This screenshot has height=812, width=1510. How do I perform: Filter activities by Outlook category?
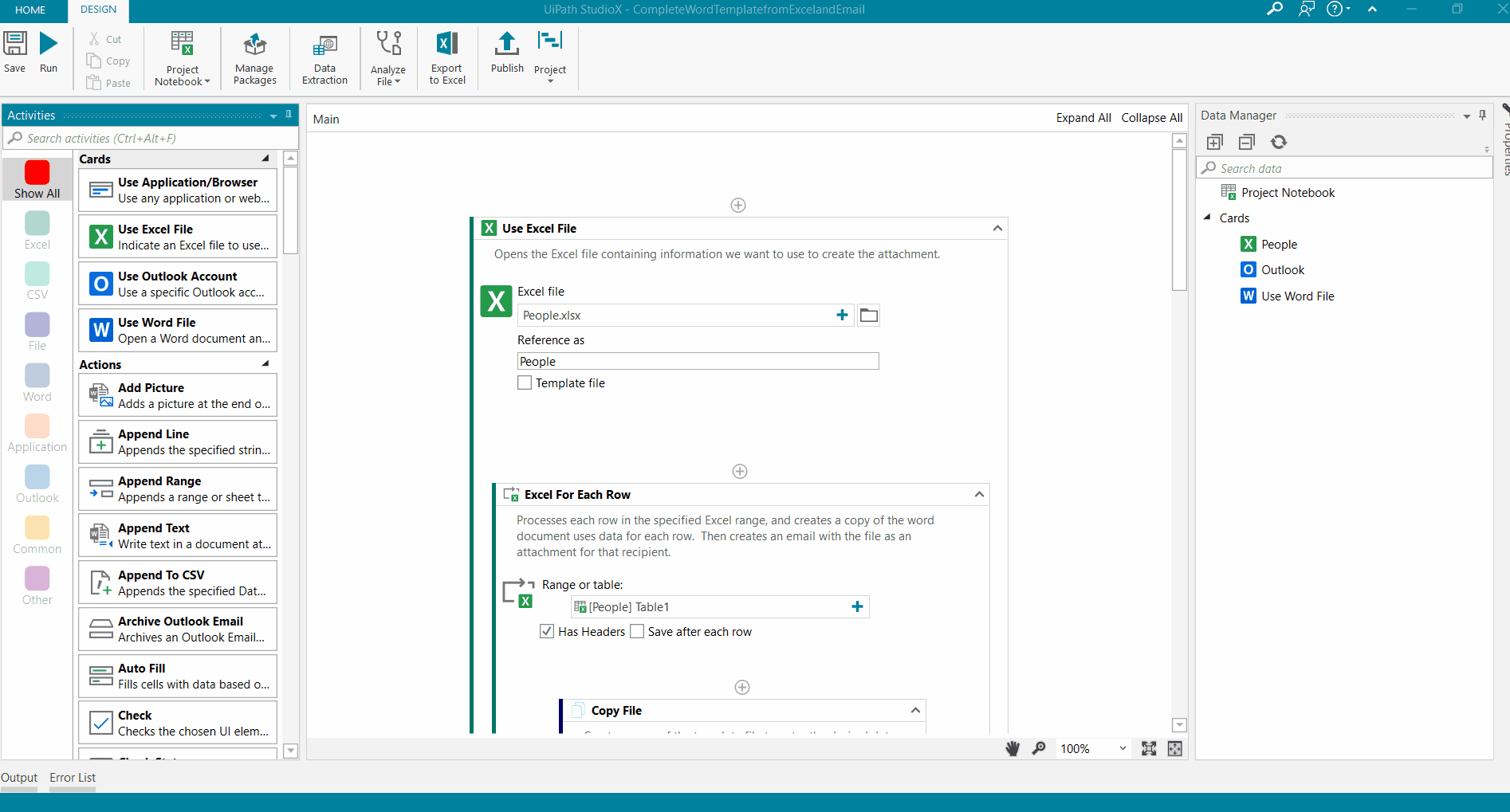(37, 484)
